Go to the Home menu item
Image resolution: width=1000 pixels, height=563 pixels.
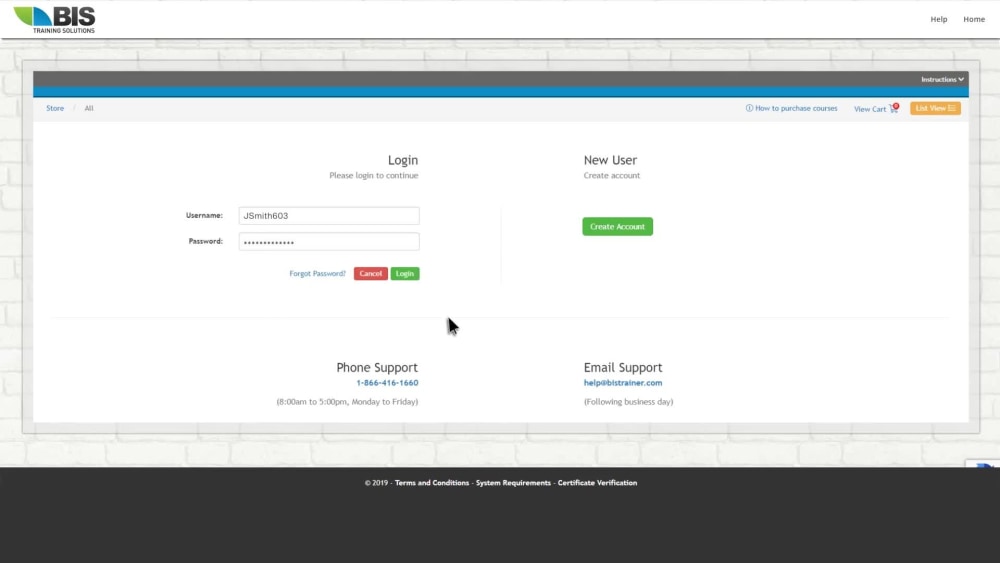974,19
